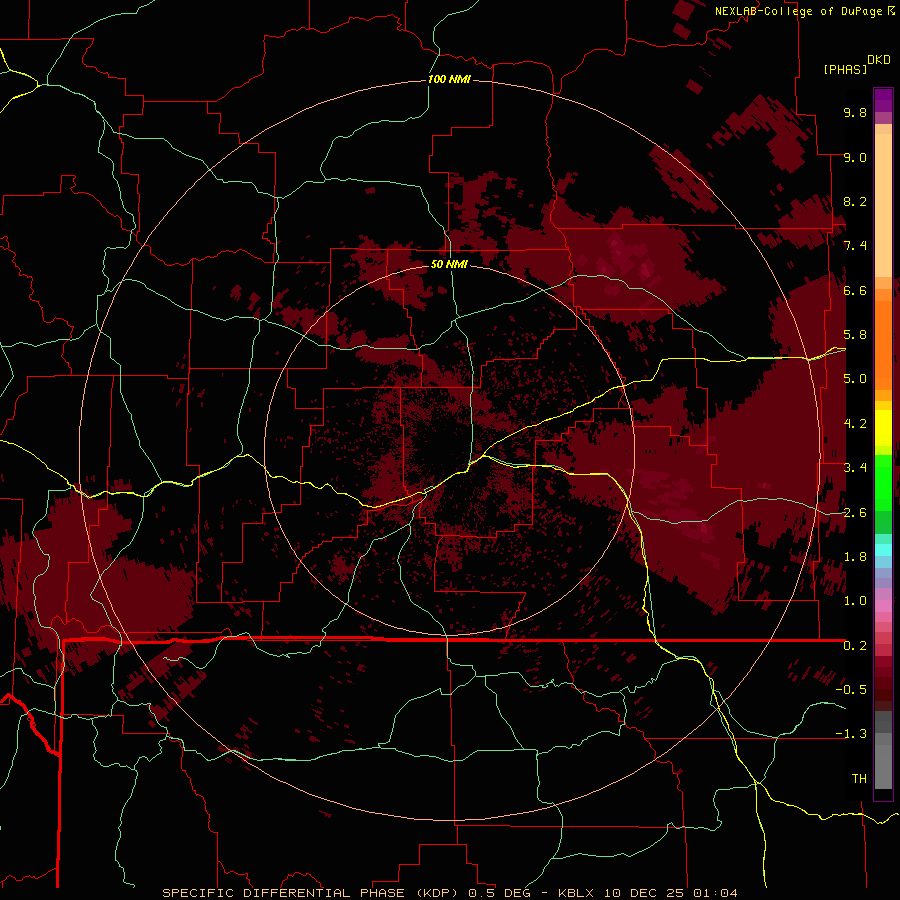Click the cyan band of color scale
Screen dimensions: 900x900
(x=883, y=550)
